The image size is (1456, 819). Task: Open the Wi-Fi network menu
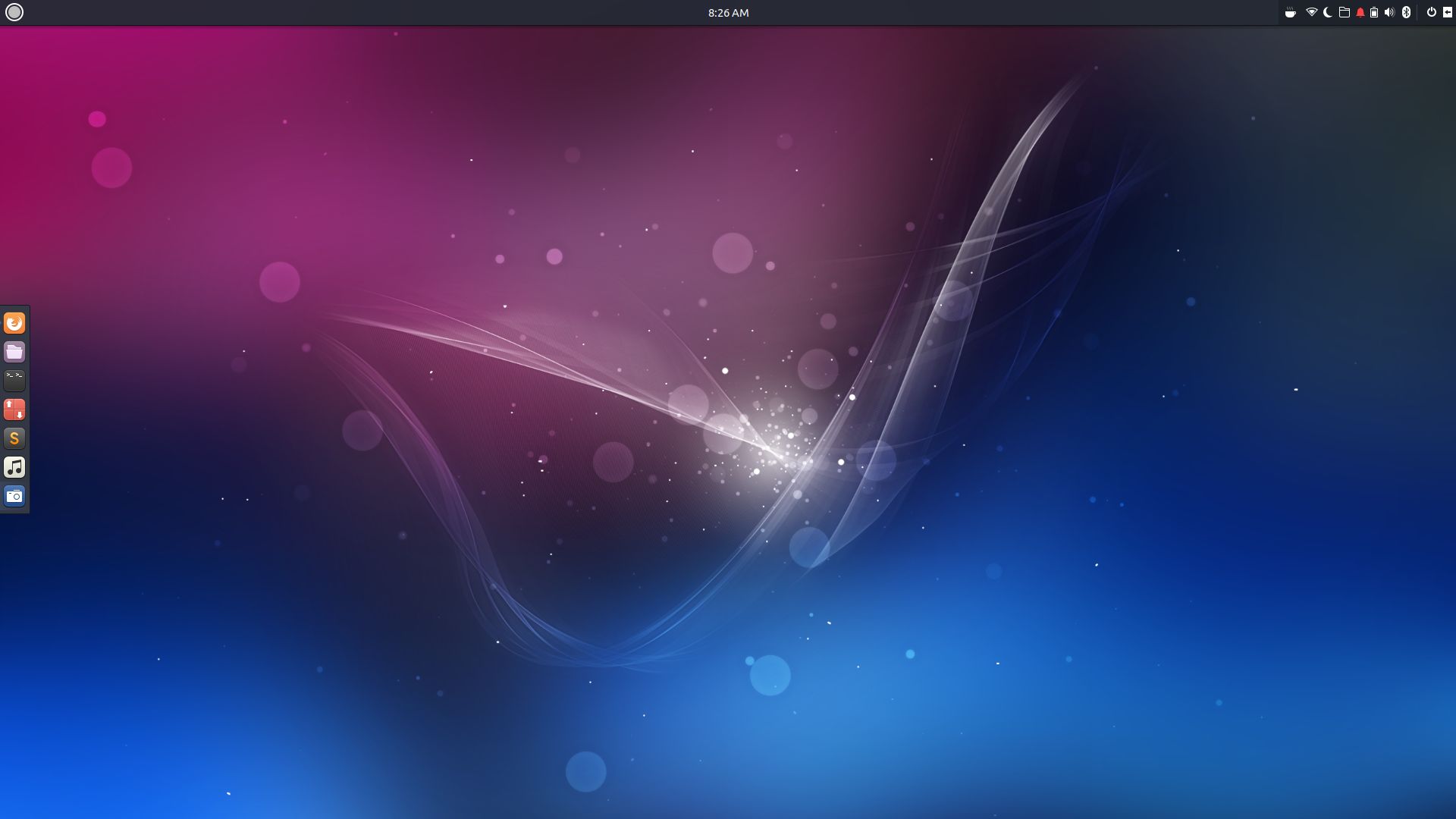tap(1311, 12)
